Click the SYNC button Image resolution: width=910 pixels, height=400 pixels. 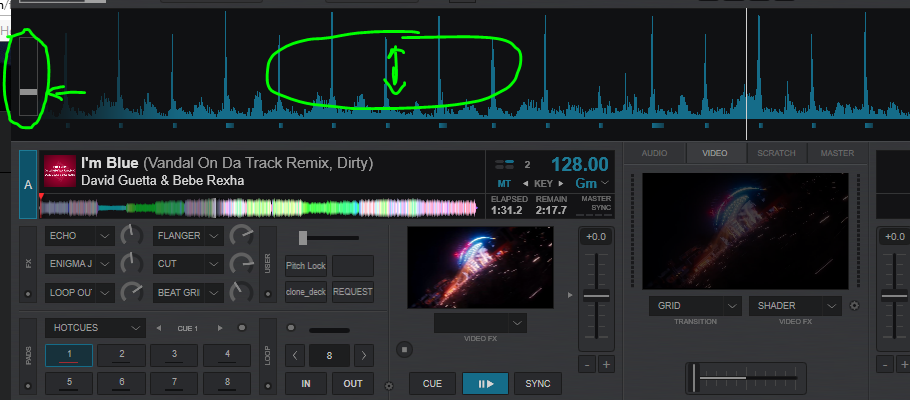click(x=538, y=384)
